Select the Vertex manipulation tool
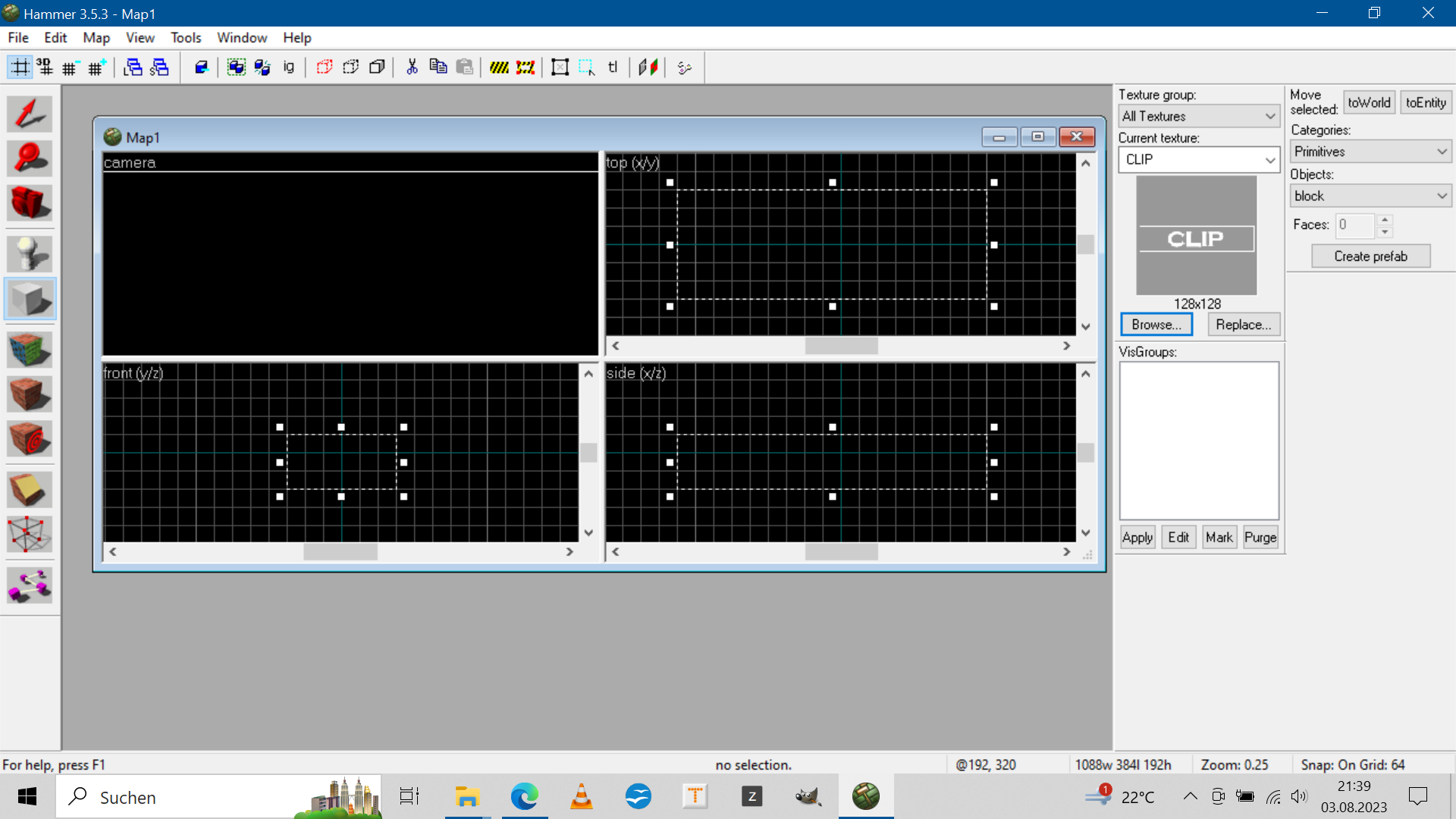The width and height of the screenshot is (1456, 819). coord(30,535)
